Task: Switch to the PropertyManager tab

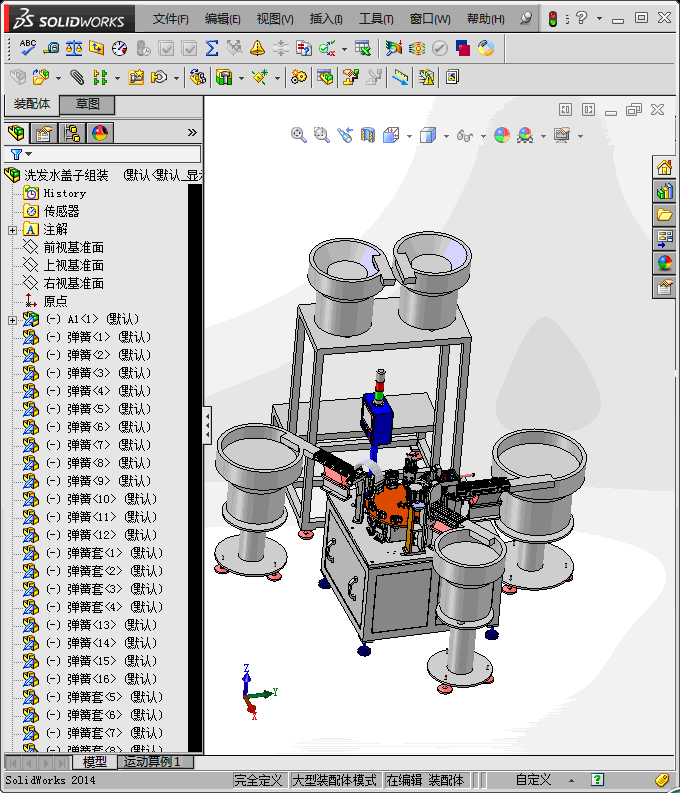Action: click(x=44, y=133)
